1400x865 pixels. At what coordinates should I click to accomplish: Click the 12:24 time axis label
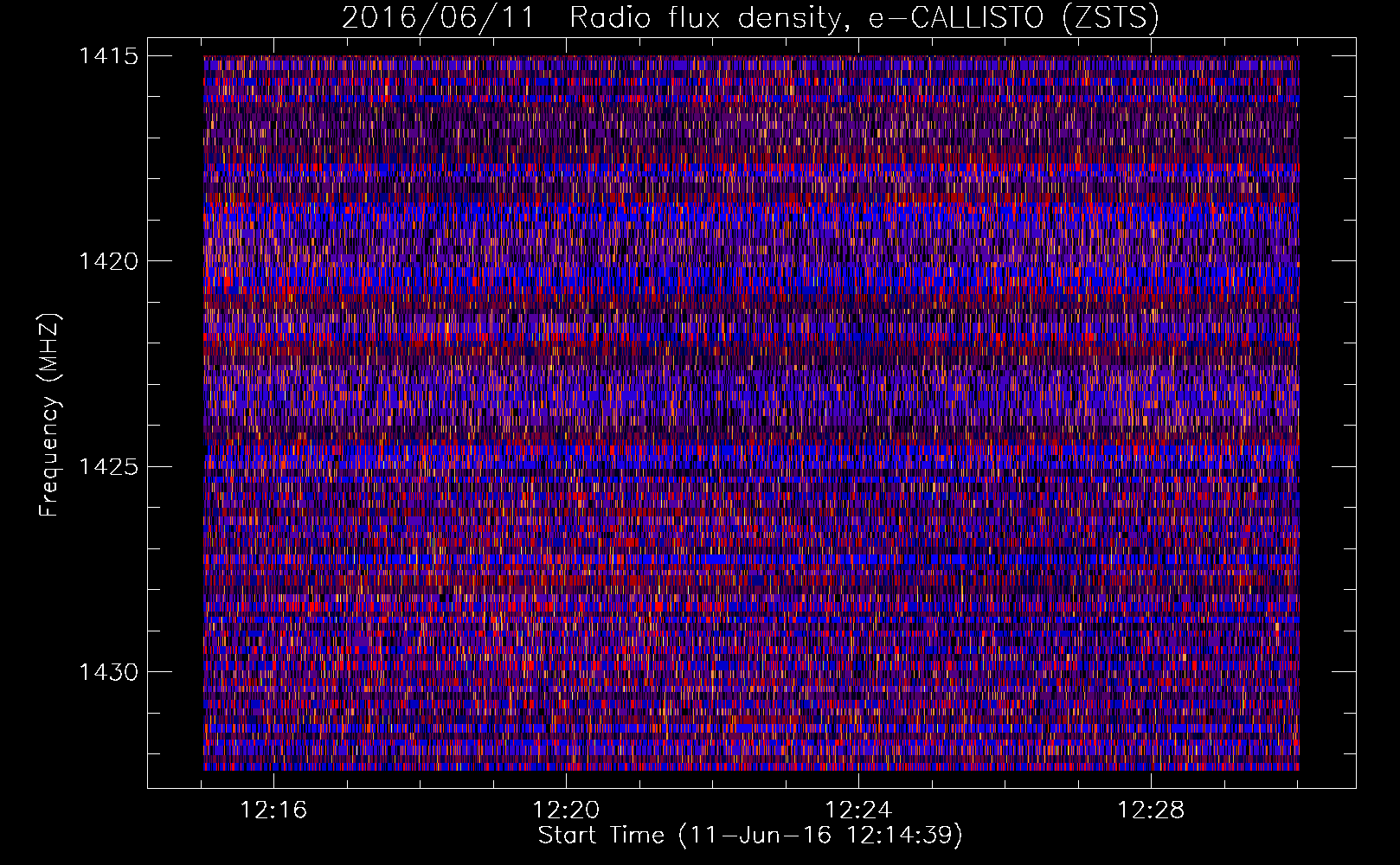[x=858, y=811]
